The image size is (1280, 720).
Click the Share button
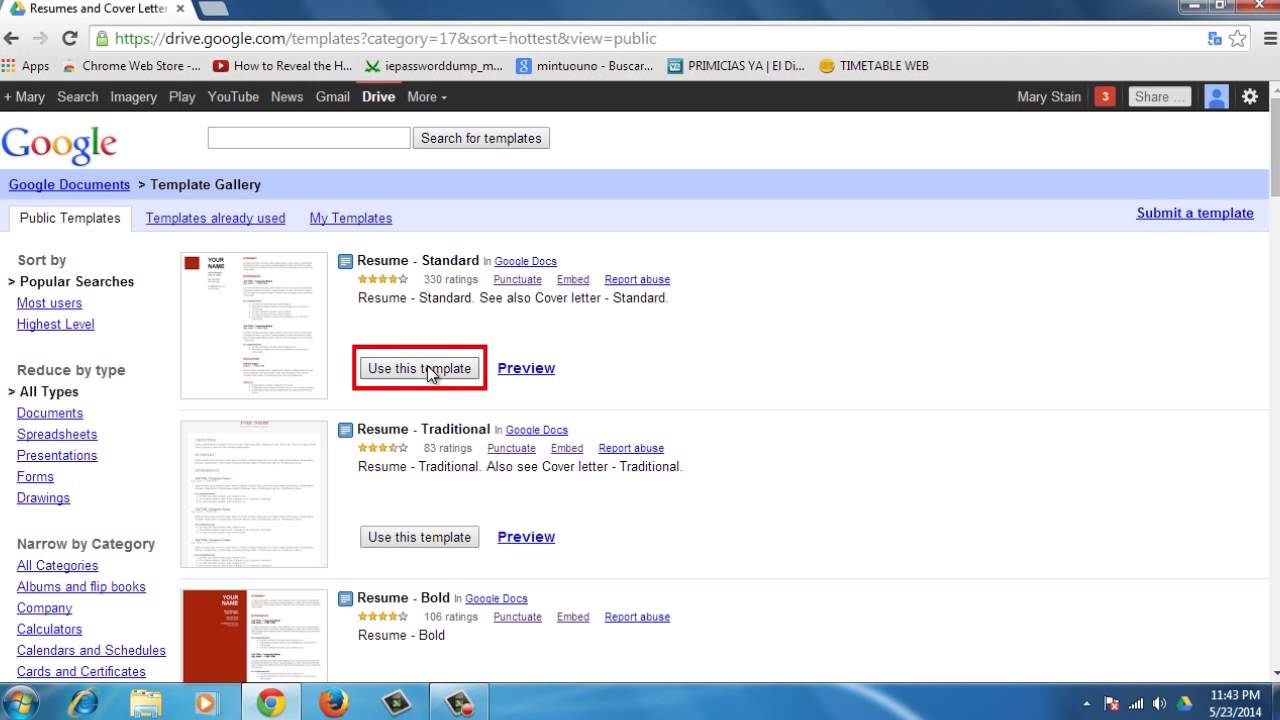click(x=1159, y=97)
